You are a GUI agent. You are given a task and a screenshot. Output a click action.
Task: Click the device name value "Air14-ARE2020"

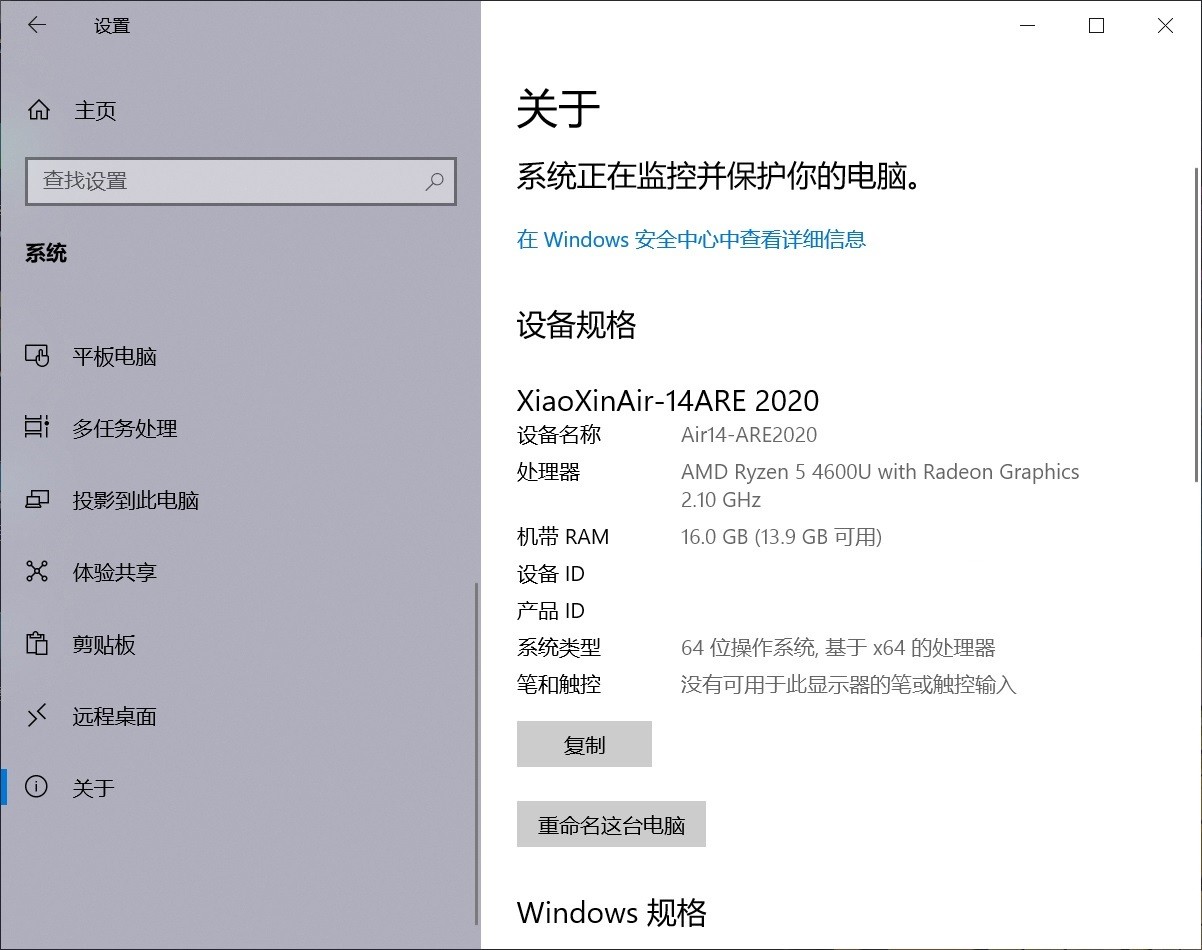(749, 435)
